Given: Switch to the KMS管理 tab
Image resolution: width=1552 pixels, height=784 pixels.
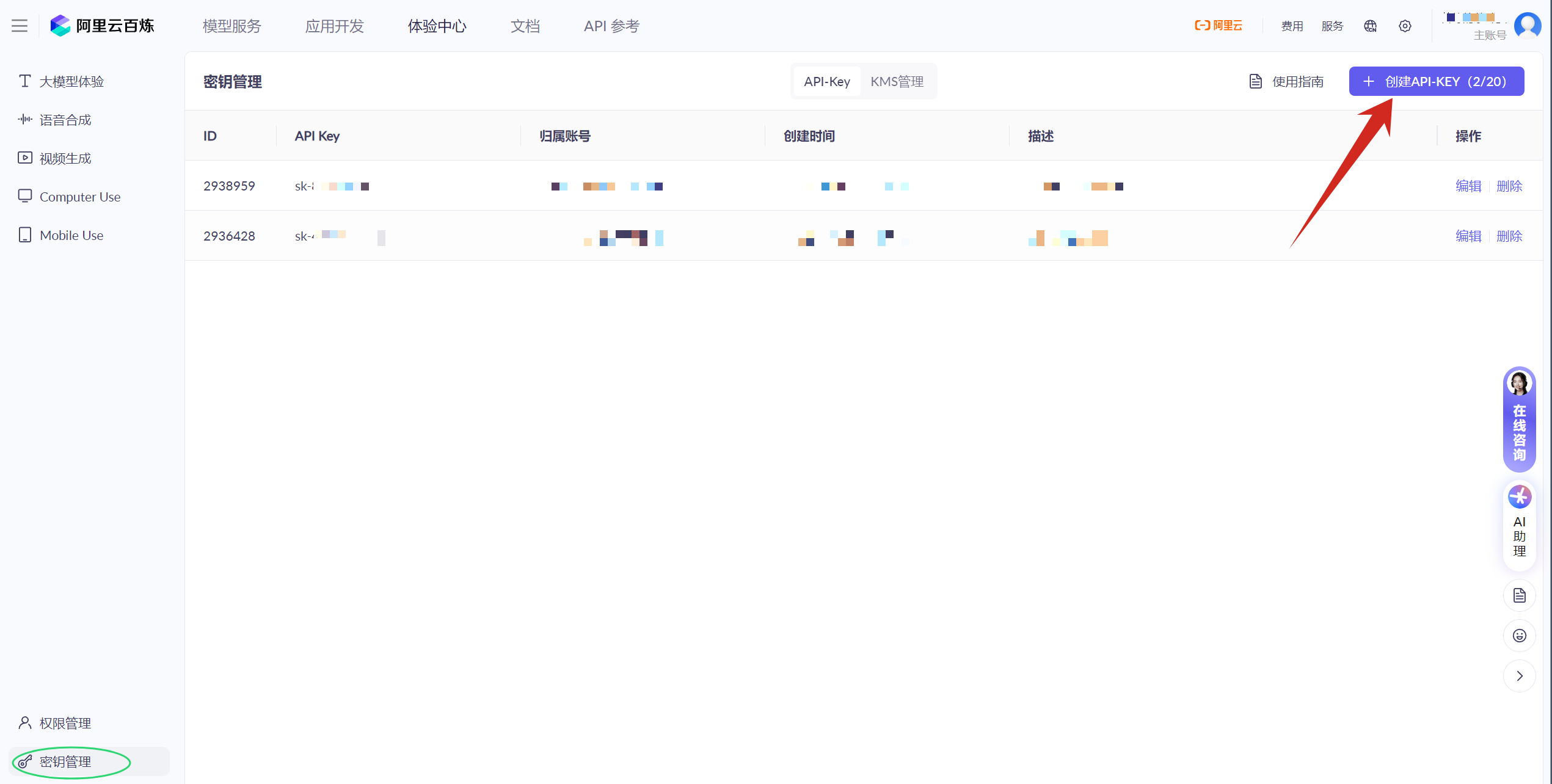Looking at the screenshot, I should click(x=897, y=81).
